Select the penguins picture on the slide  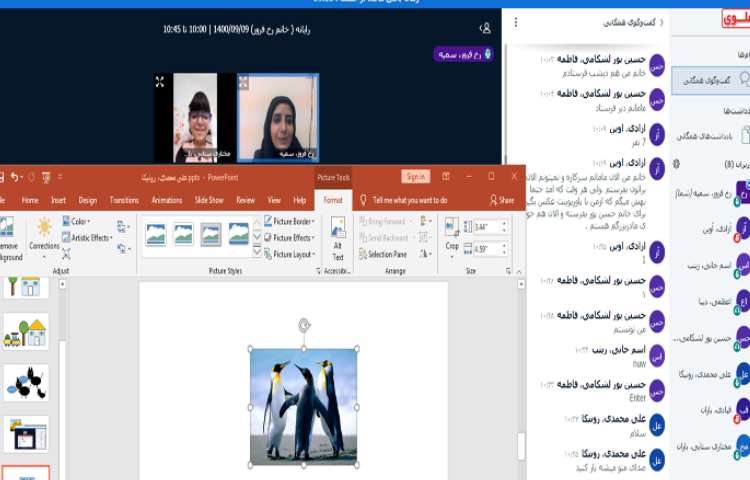(x=304, y=406)
